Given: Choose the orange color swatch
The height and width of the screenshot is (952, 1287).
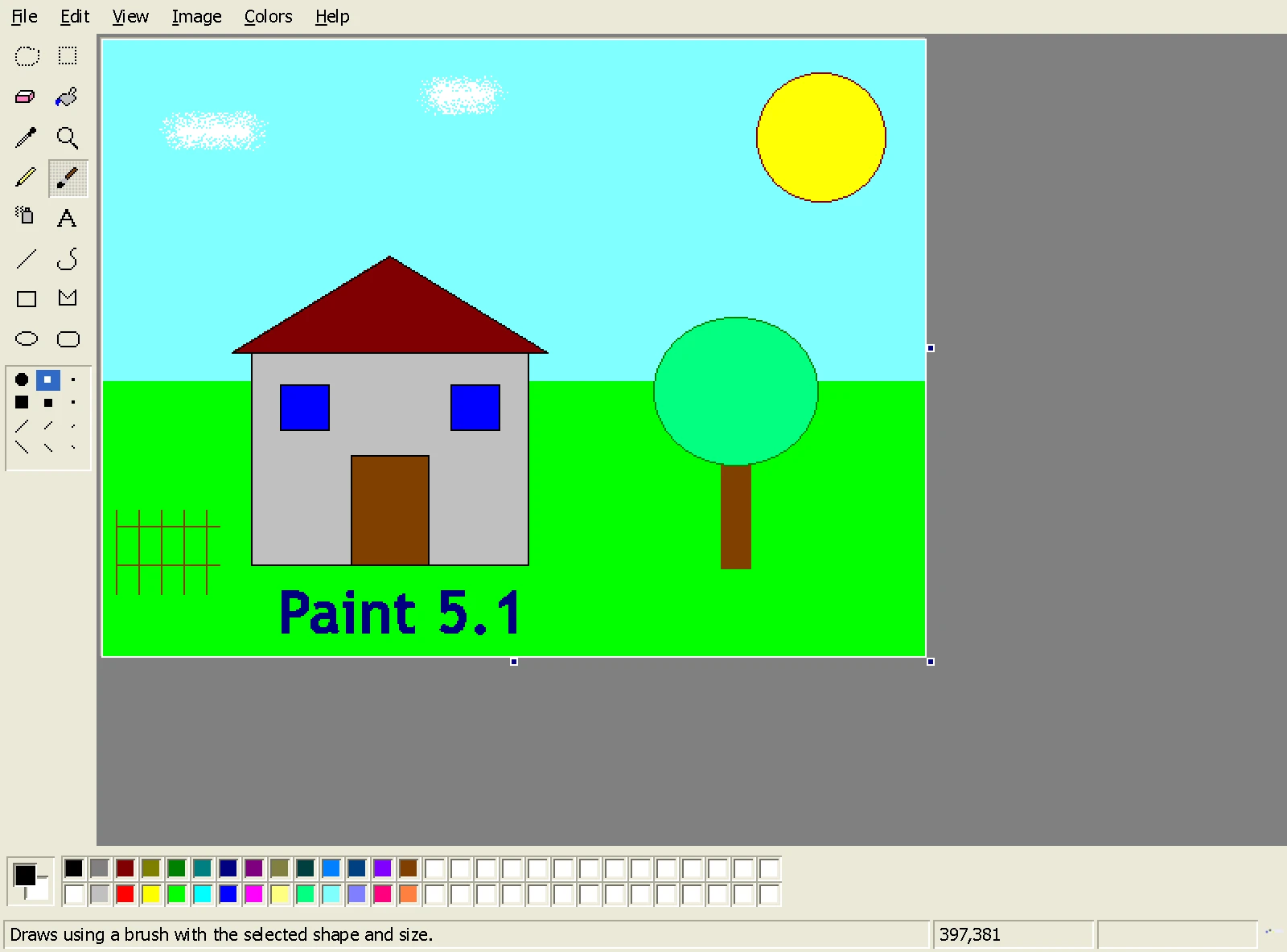Looking at the screenshot, I should point(409,894).
